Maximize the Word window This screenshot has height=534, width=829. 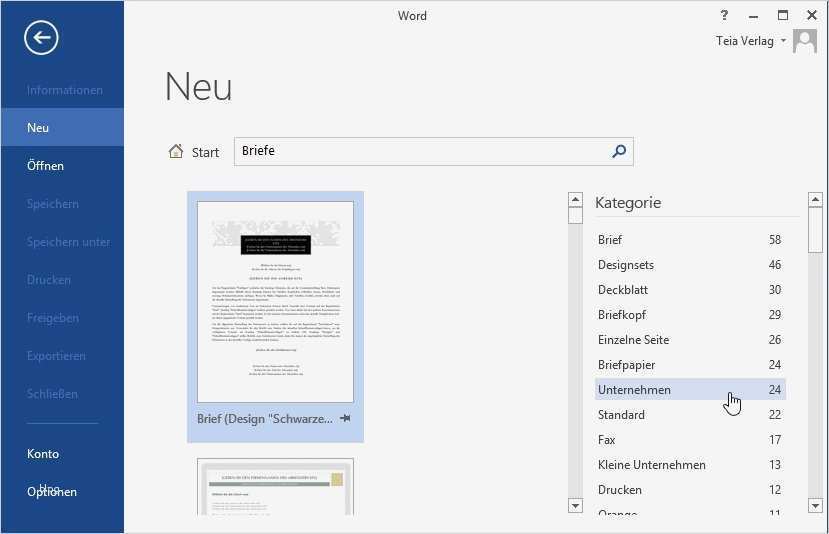(783, 15)
